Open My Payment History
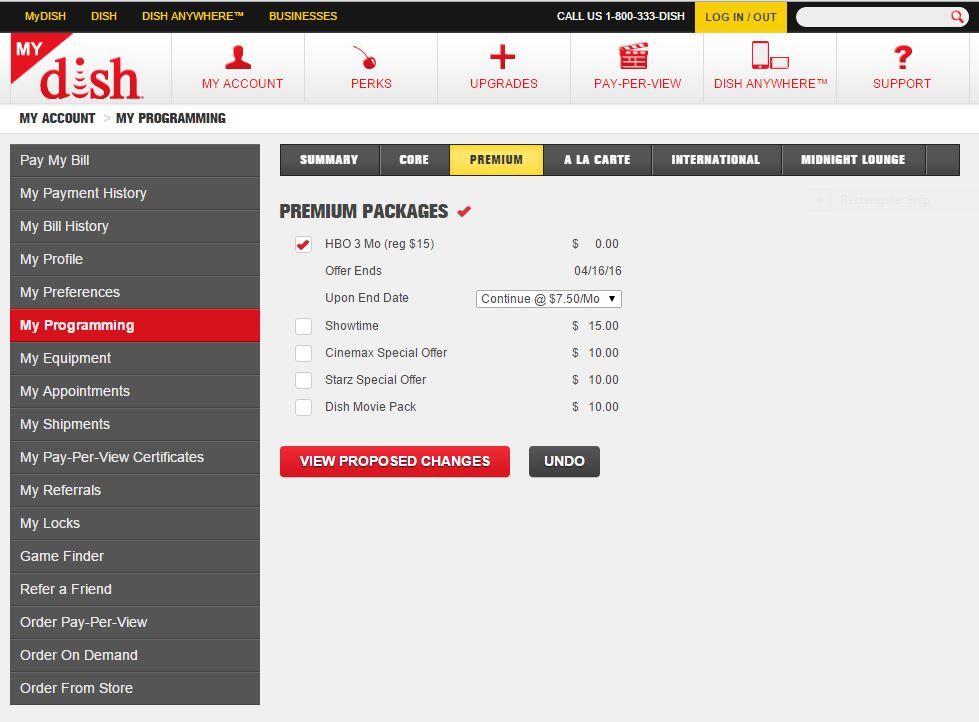The height and width of the screenshot is (722, 979). click(135, 194)
